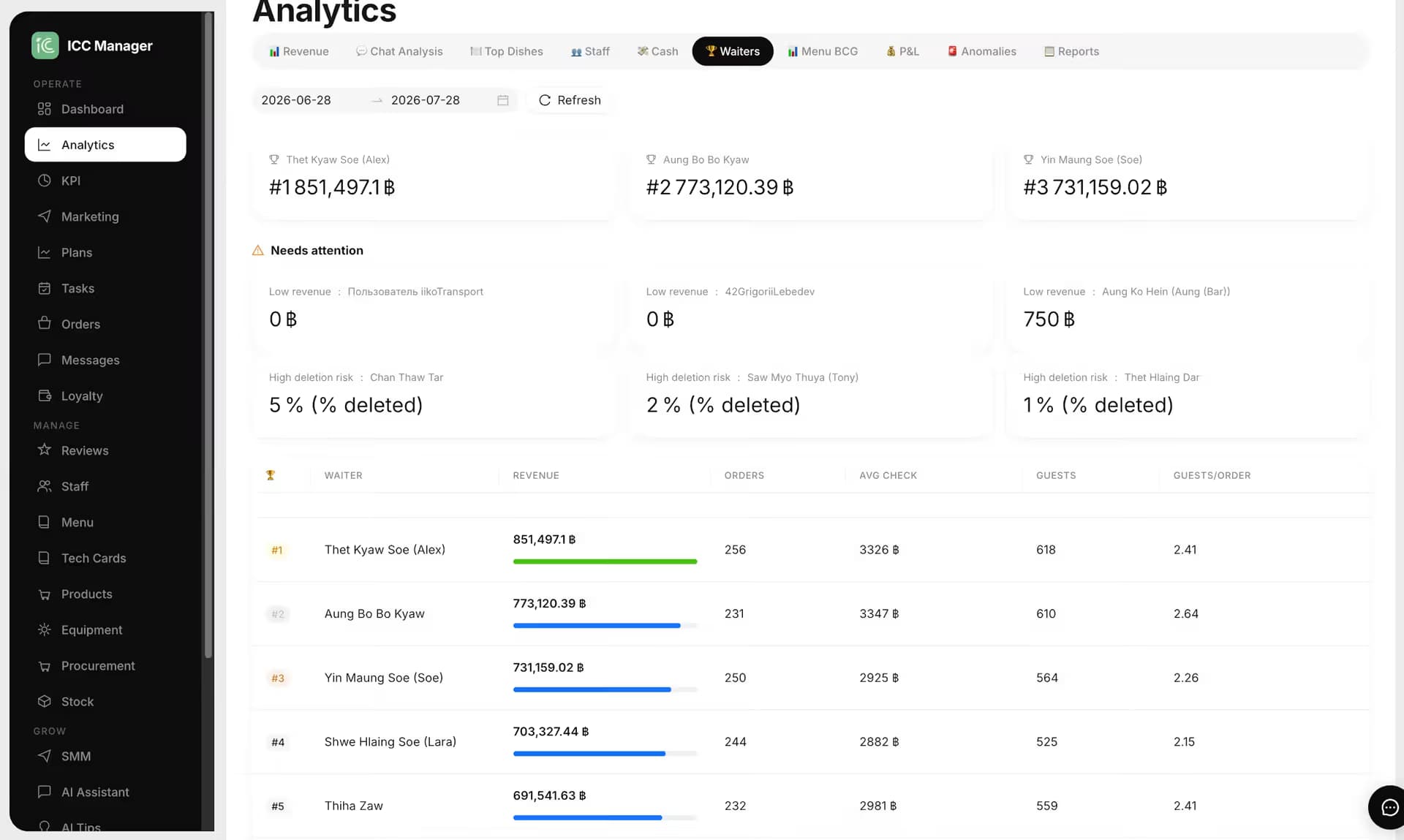
Task: Select the Staff analytics tab
Action: point(590,51)
